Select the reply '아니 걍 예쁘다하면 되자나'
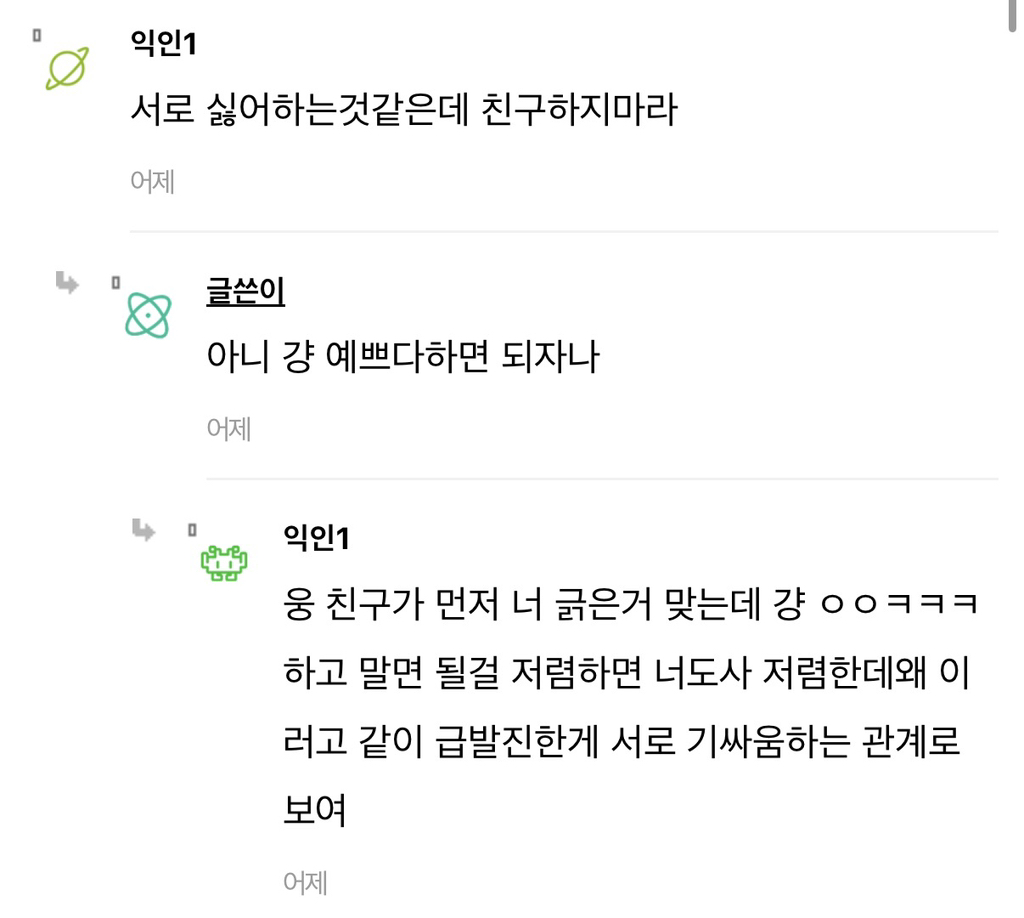1024x918 pixels. point(402,356)
